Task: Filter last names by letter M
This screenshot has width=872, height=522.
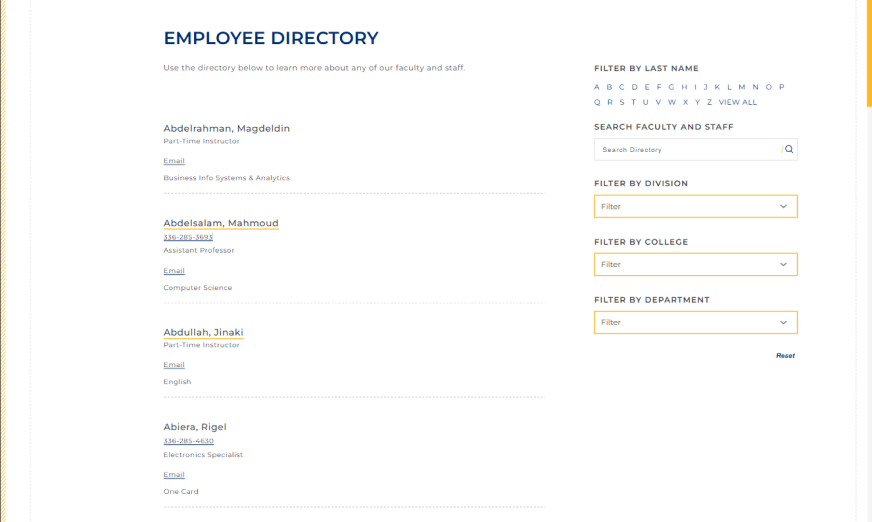Action: [741, 87]
